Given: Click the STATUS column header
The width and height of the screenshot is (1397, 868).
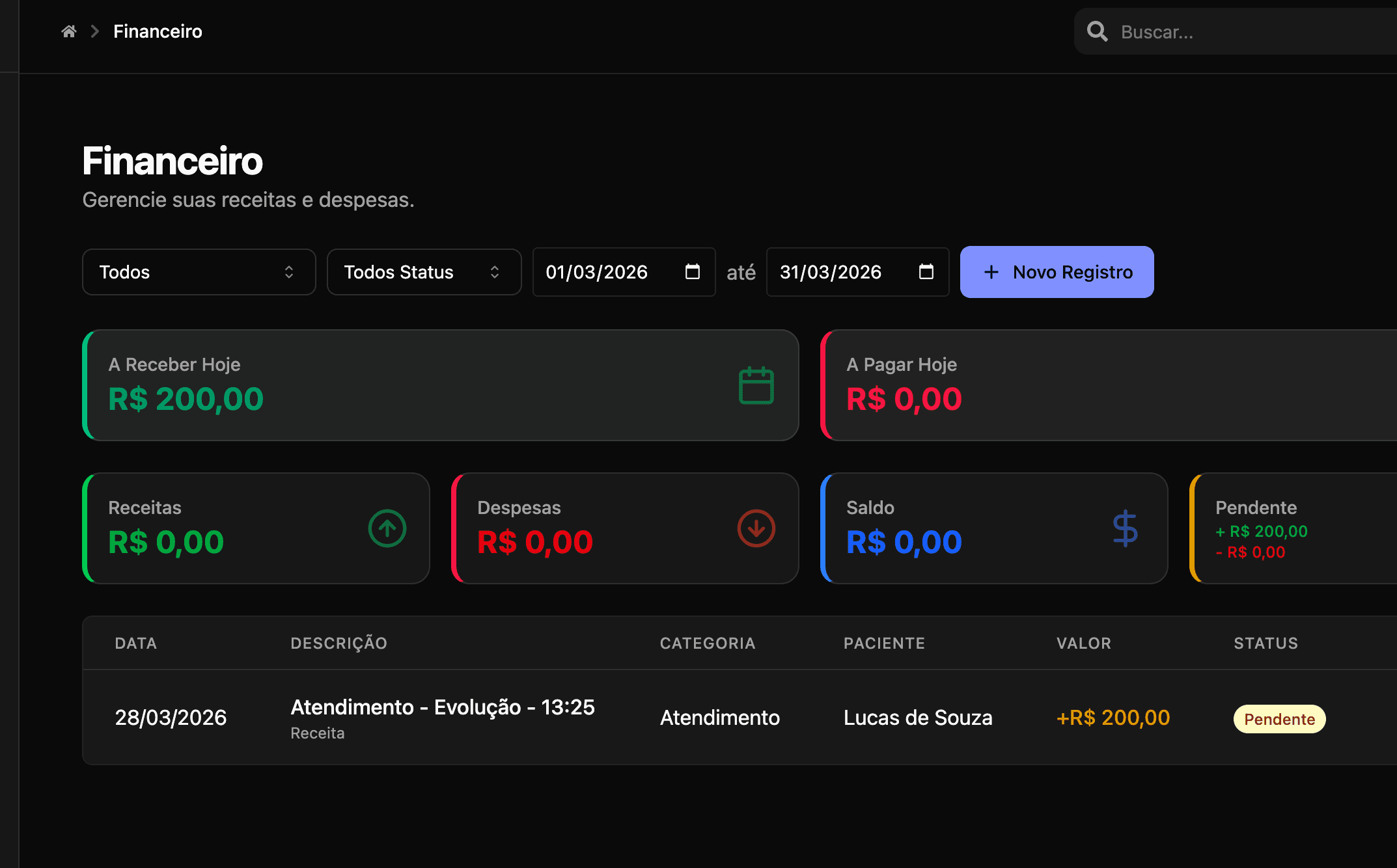Looking at the screenshot, I should point(1266,643).
